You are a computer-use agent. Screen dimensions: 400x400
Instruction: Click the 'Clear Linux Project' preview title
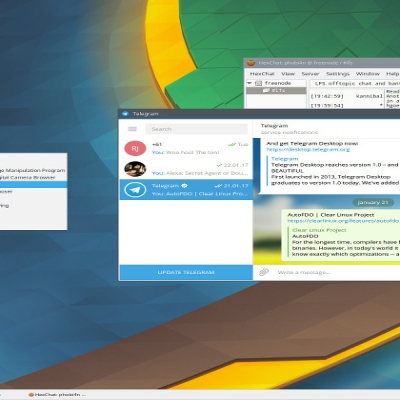coord(319,230)
